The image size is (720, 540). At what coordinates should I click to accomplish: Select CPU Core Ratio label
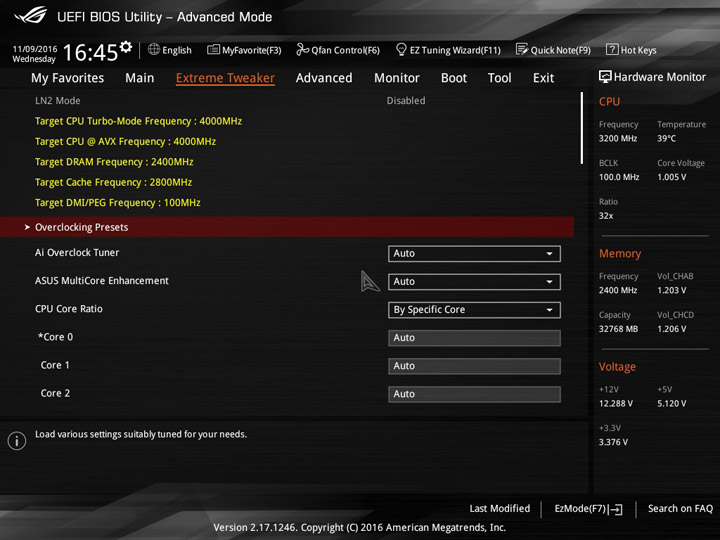[68, 309]
